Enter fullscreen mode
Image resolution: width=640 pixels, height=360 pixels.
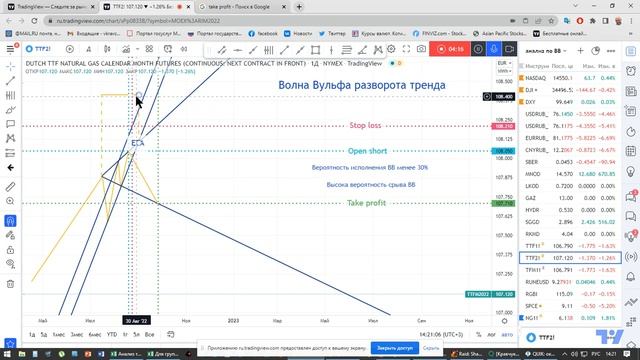[x=406, y=49]
